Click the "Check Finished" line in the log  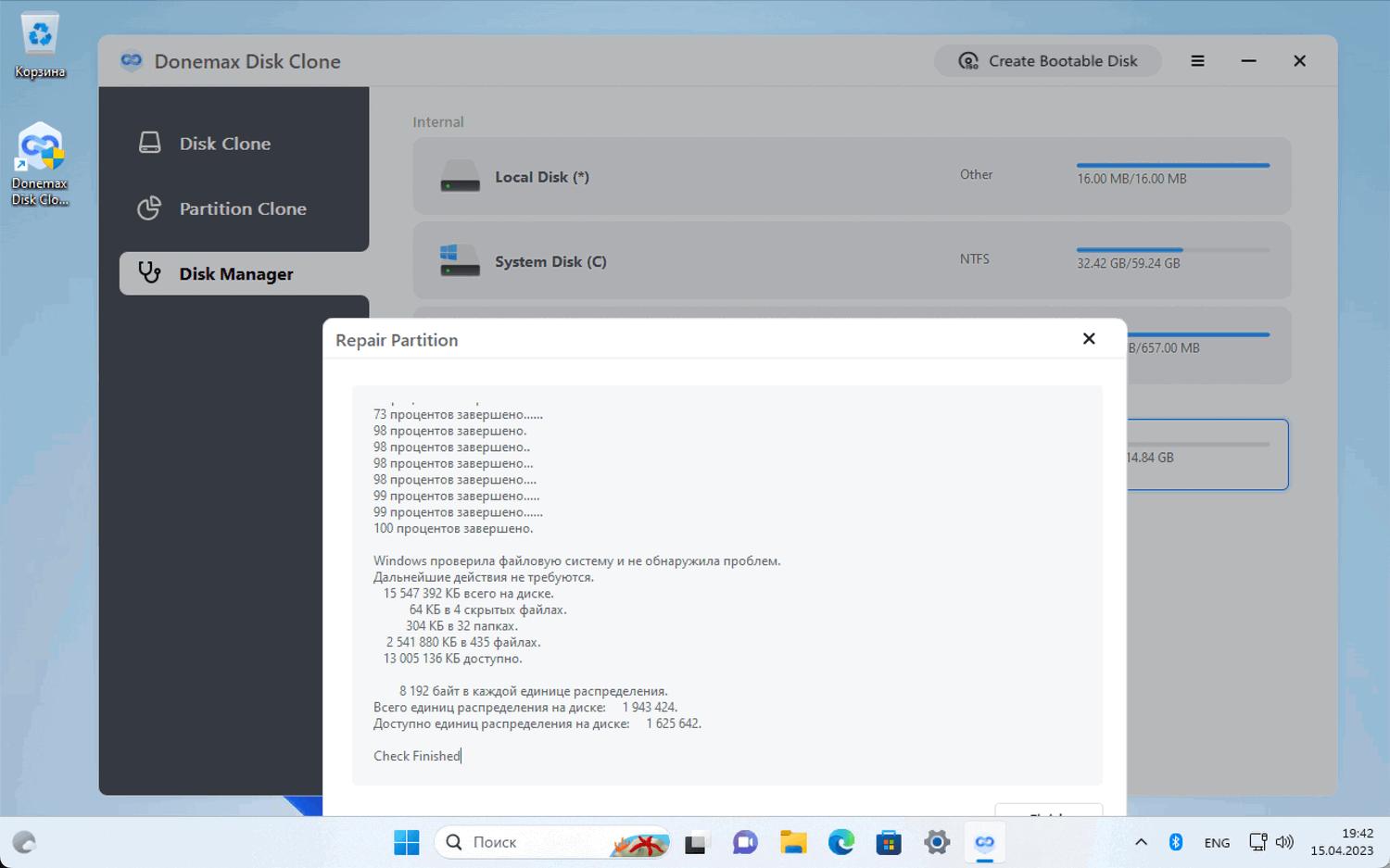pyautogui.click(x=417, y=756)
